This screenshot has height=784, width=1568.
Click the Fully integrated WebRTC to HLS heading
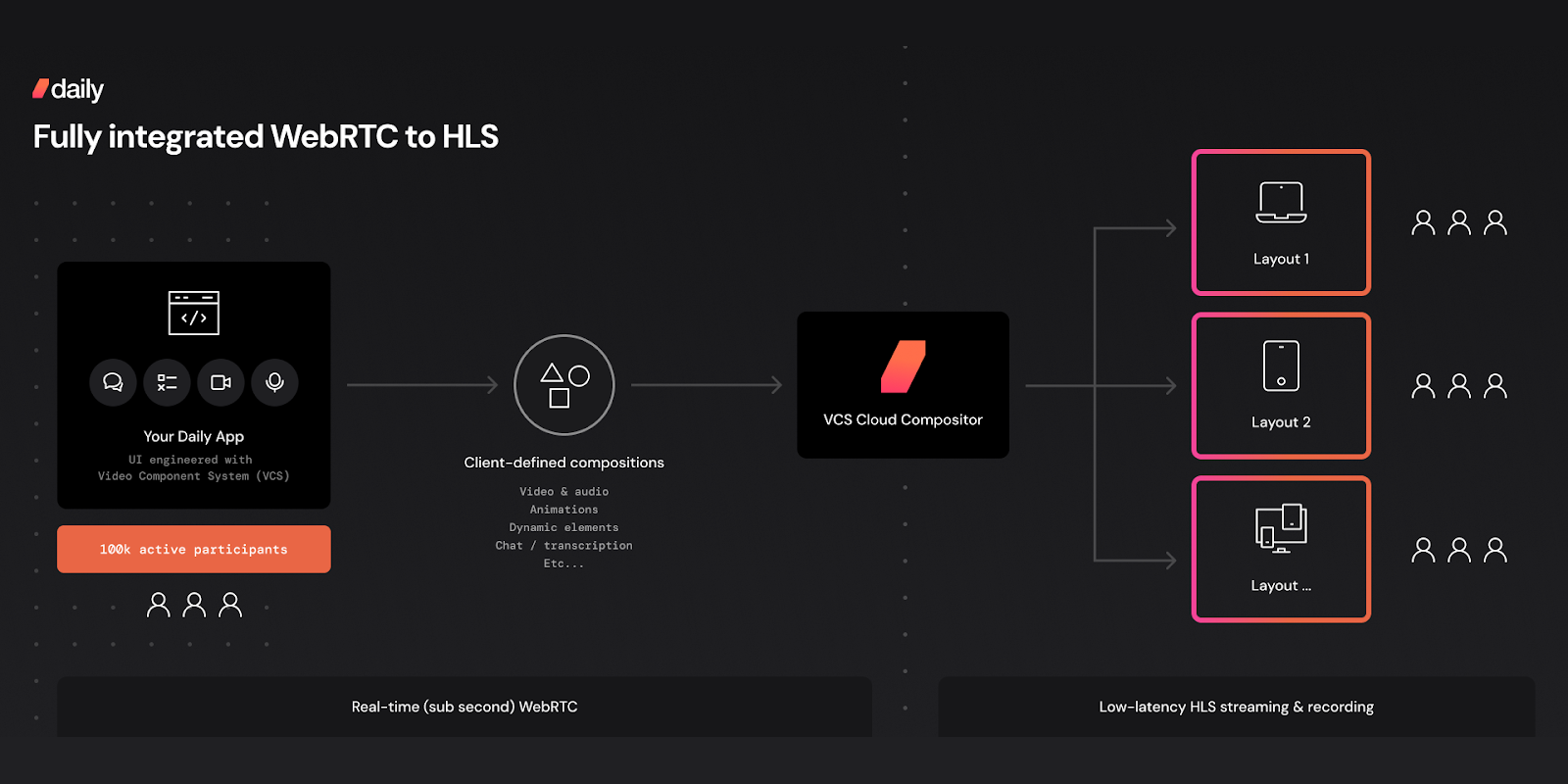266,136
